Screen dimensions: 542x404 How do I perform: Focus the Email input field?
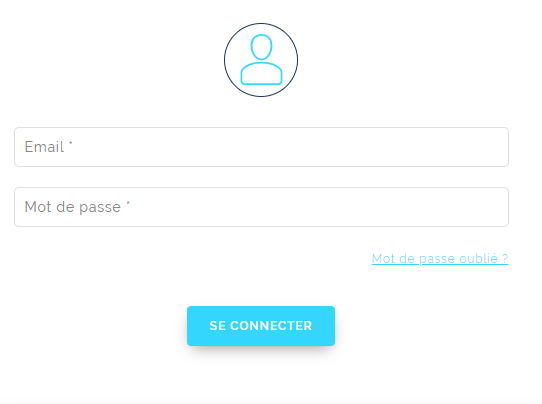[x=261, y=147]
